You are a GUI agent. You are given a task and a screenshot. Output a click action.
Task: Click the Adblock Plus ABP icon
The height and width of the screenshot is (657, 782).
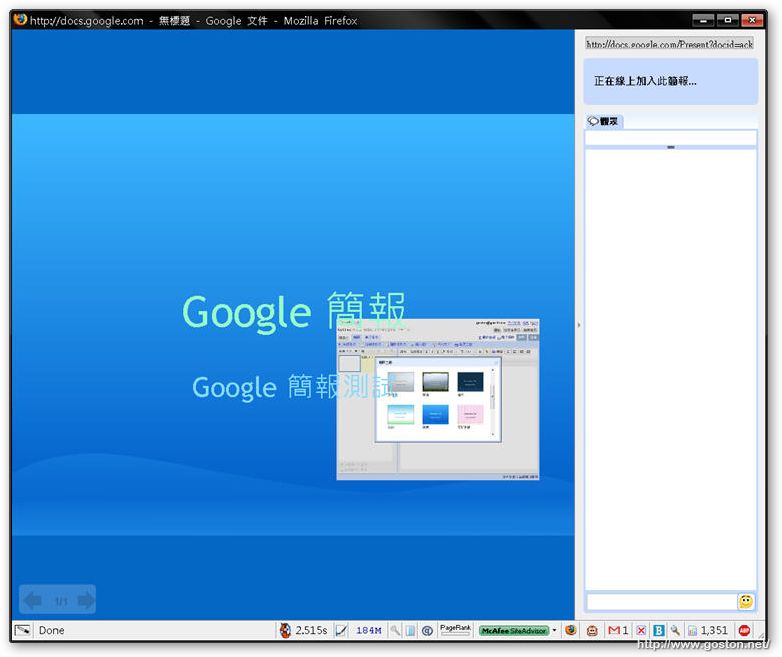tap(745, 630)
